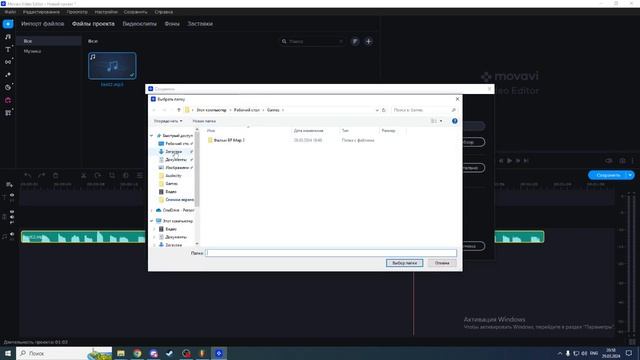The width and height of the screenshot is (640, 360).
Task: Click the Rotate icon on timeline toolbar
Action: click(x=98, y=176)
